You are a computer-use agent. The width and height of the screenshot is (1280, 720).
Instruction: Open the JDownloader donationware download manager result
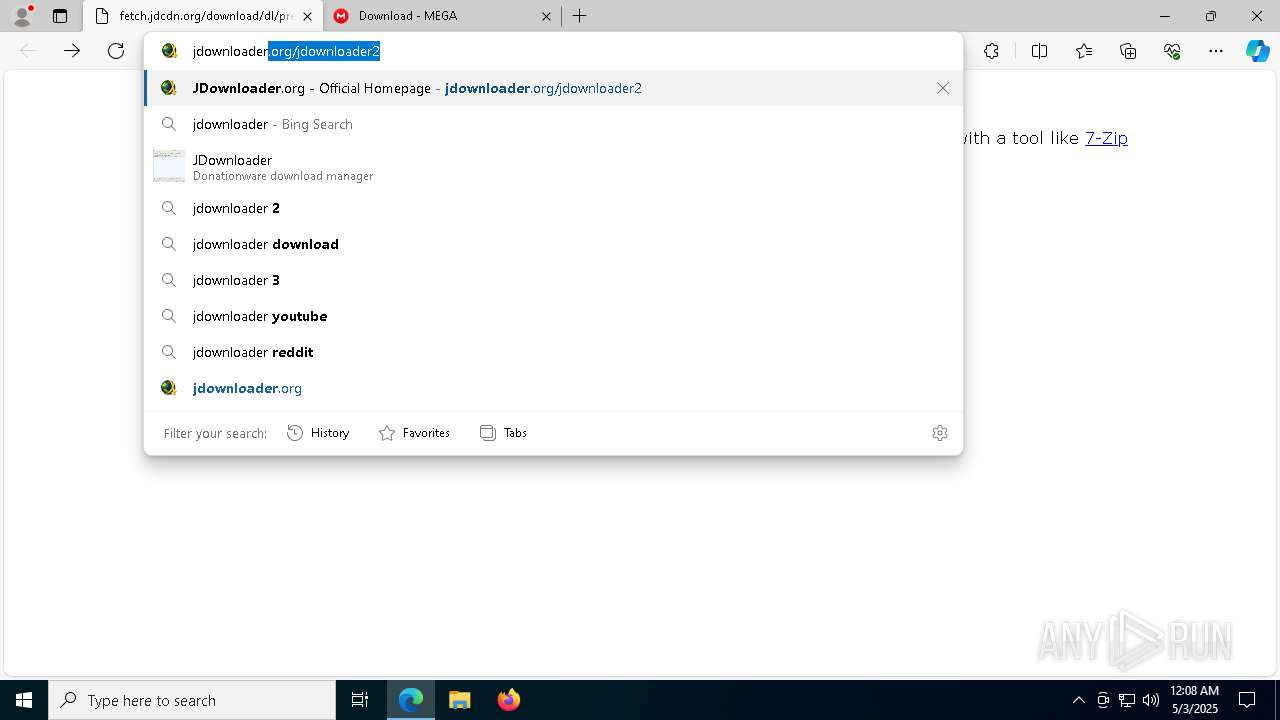553,167
